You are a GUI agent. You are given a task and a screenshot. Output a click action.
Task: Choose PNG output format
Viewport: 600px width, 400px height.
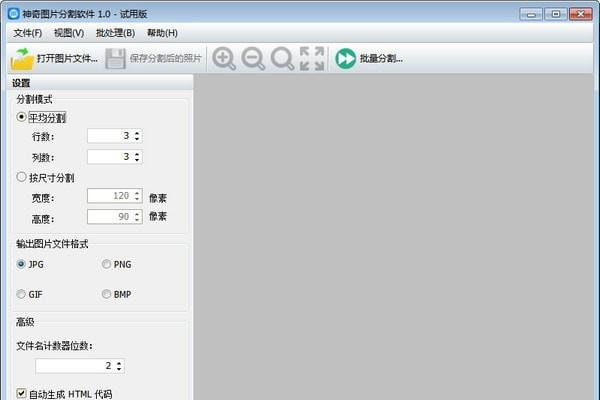[106, 264]
